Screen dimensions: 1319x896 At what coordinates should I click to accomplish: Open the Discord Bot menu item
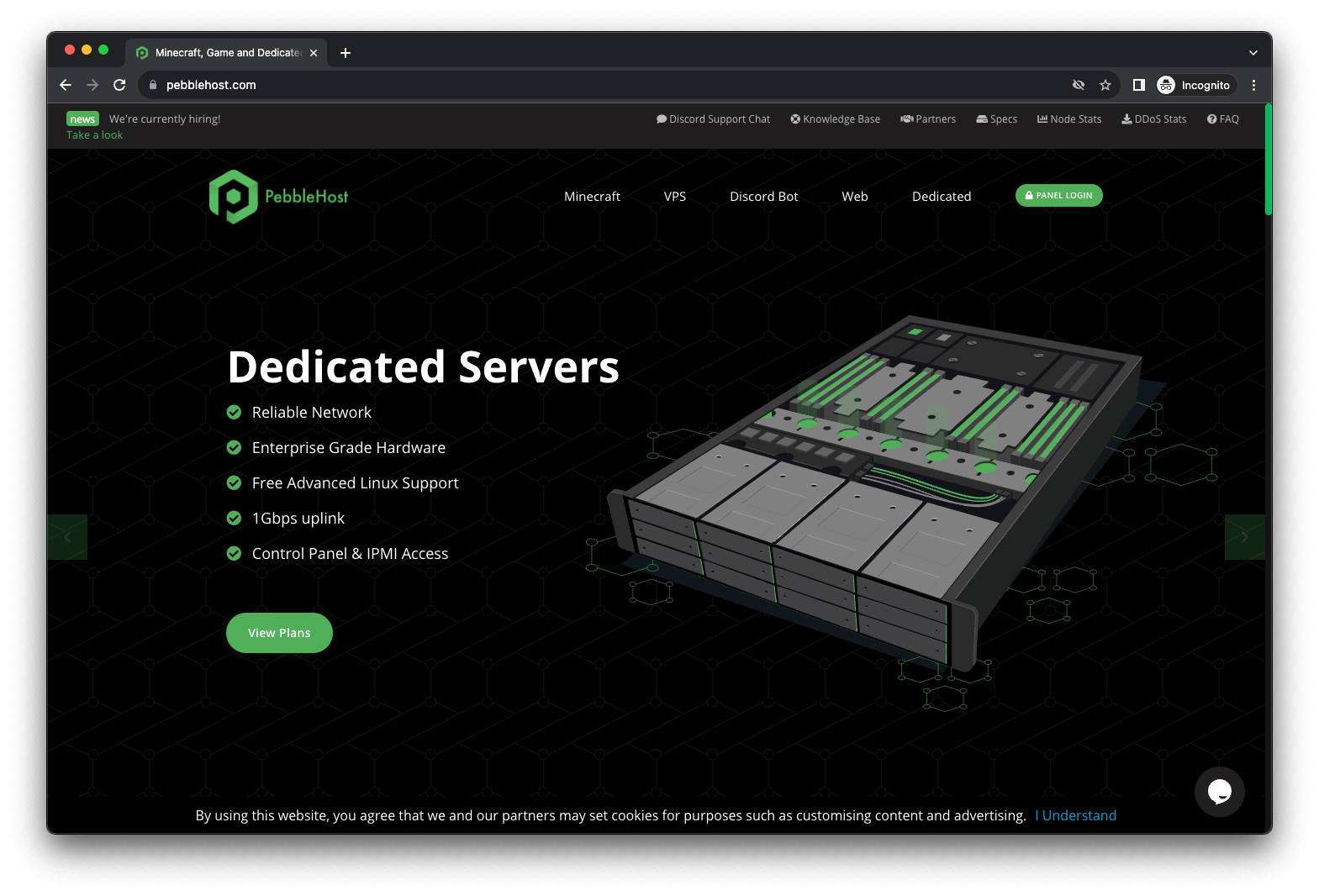pyautogui.click(x=763, y=197)
